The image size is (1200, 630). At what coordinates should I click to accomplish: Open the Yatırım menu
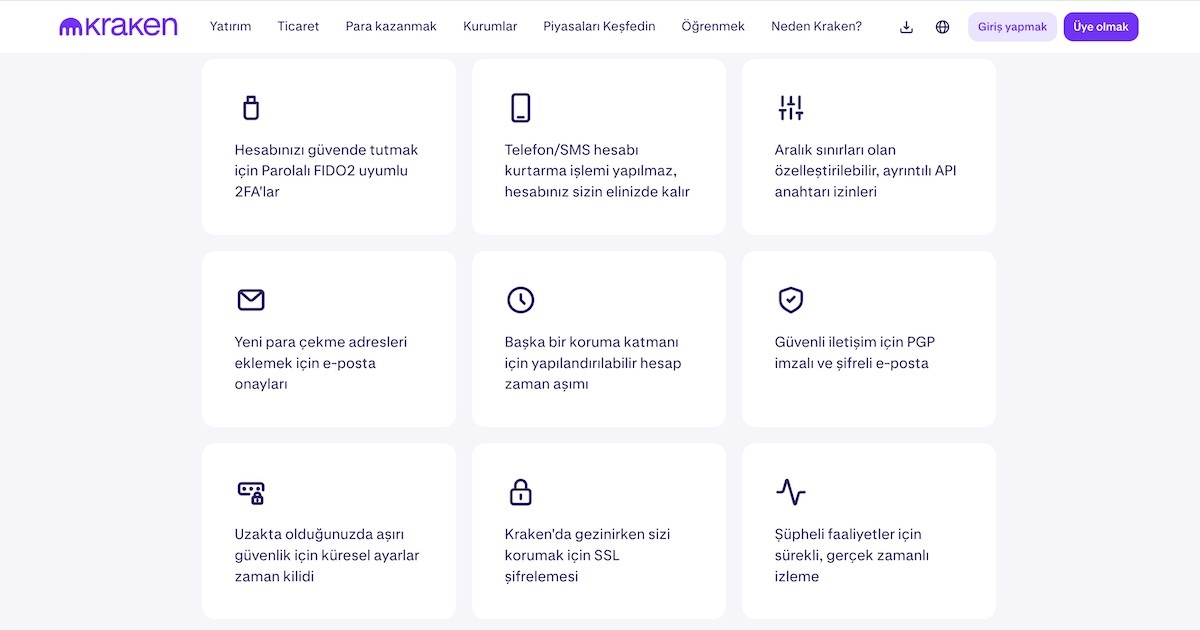[x=231, y=26]
